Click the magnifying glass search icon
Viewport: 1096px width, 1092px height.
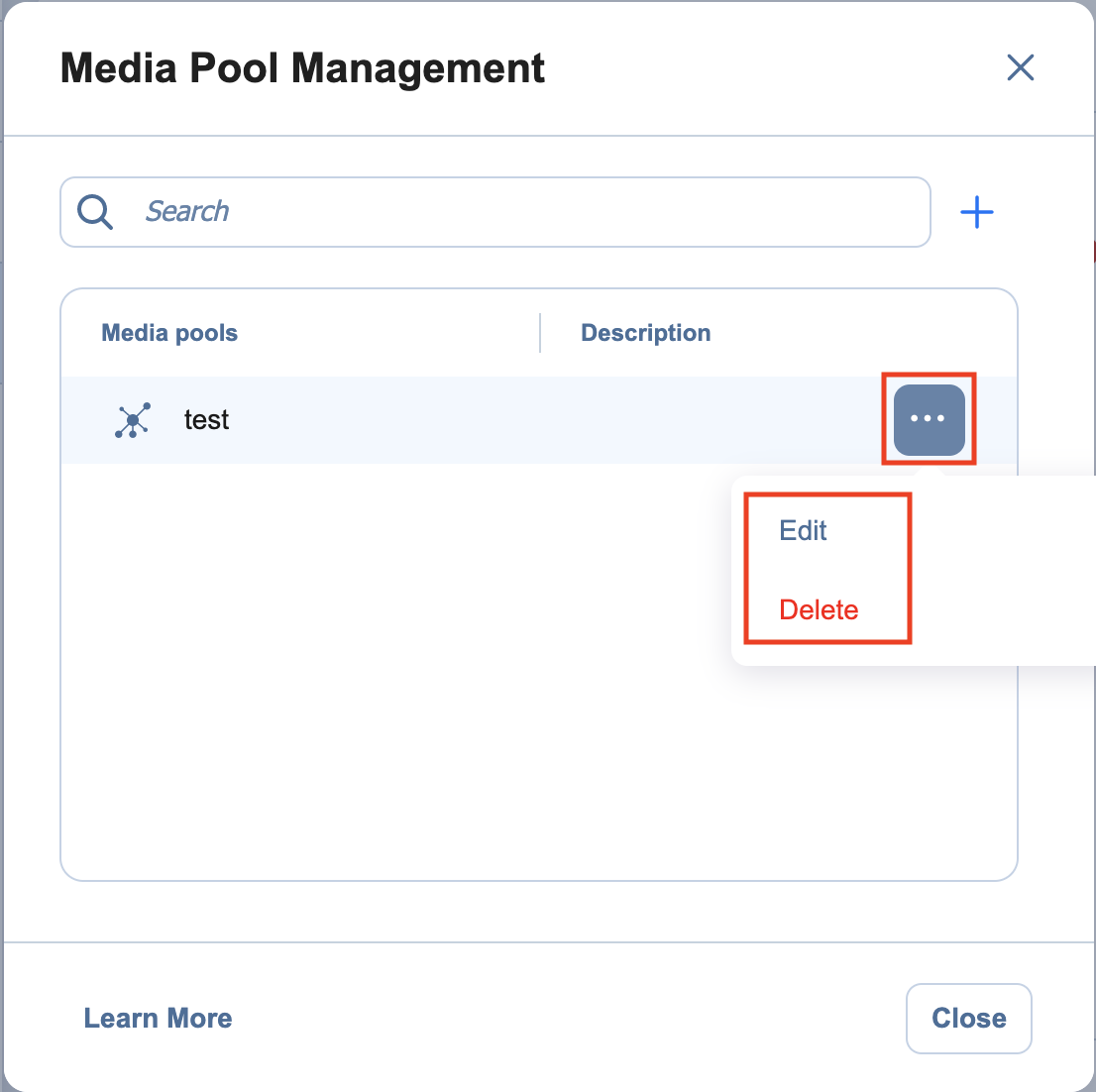[x=95, y=212]
